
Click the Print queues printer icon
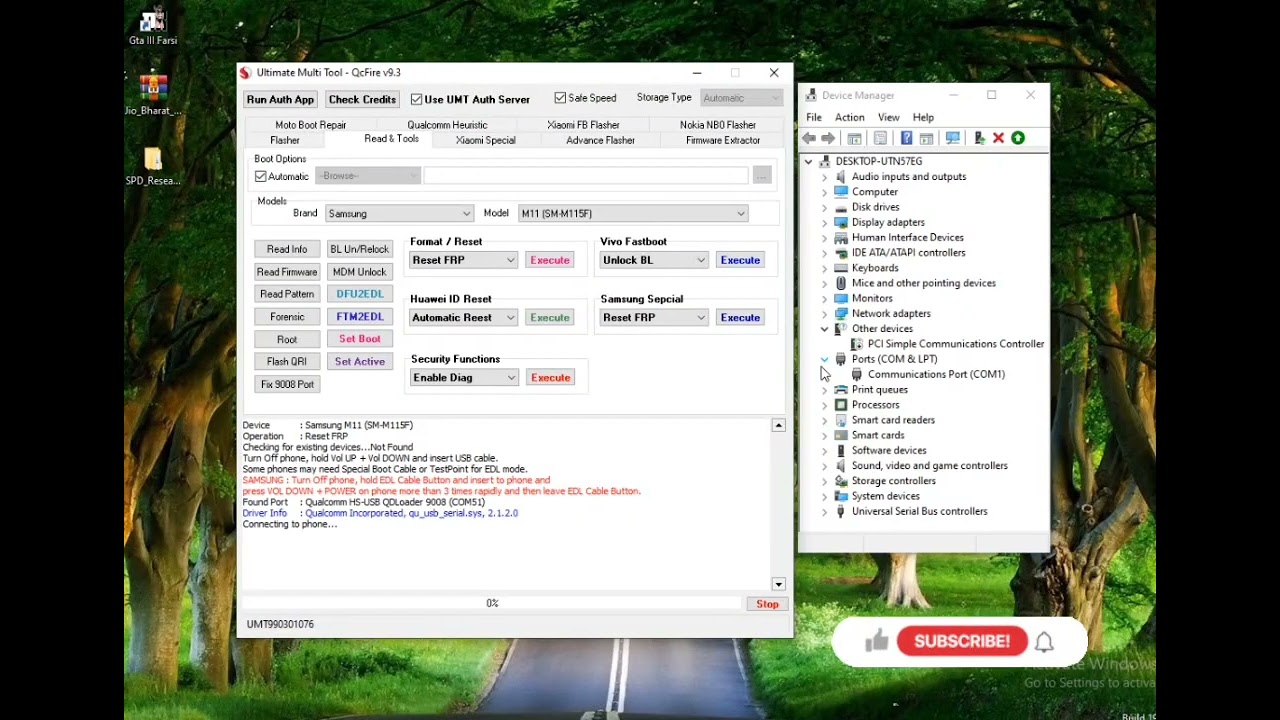(841, 390)
